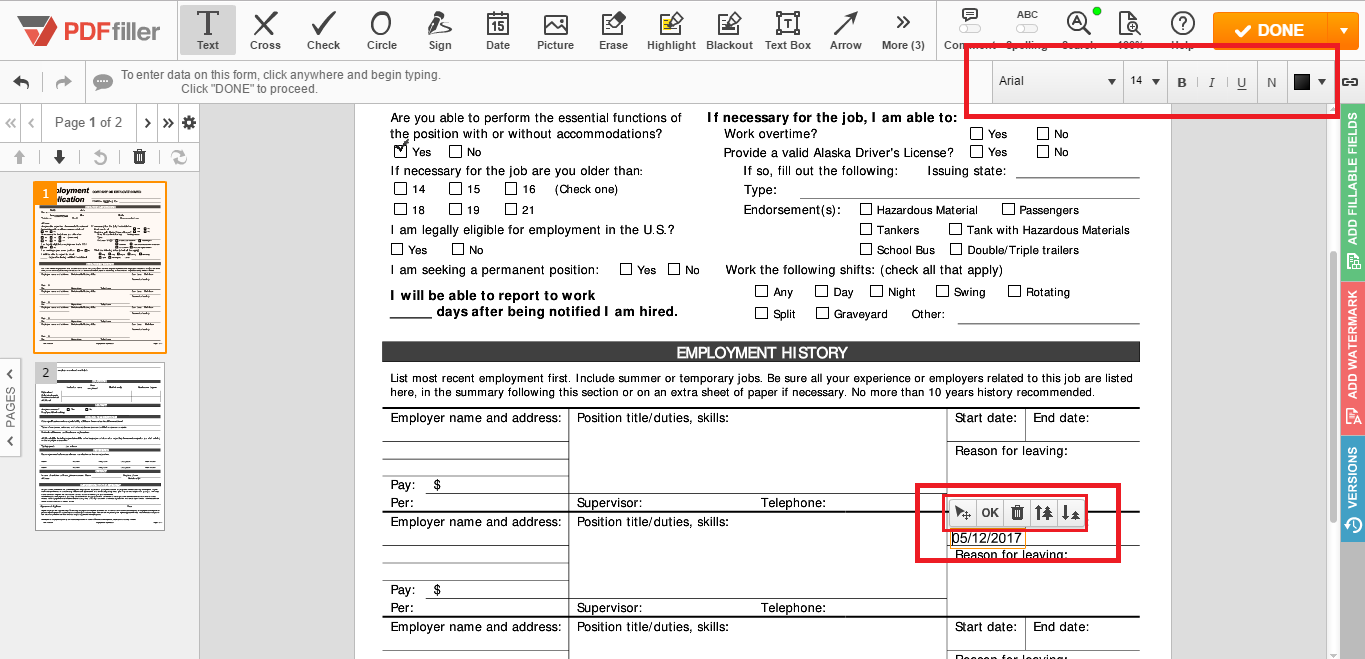This screenshot has height=659, width=1365.
Task: Click the link icon beside color picker
Action: [1349, 82]
